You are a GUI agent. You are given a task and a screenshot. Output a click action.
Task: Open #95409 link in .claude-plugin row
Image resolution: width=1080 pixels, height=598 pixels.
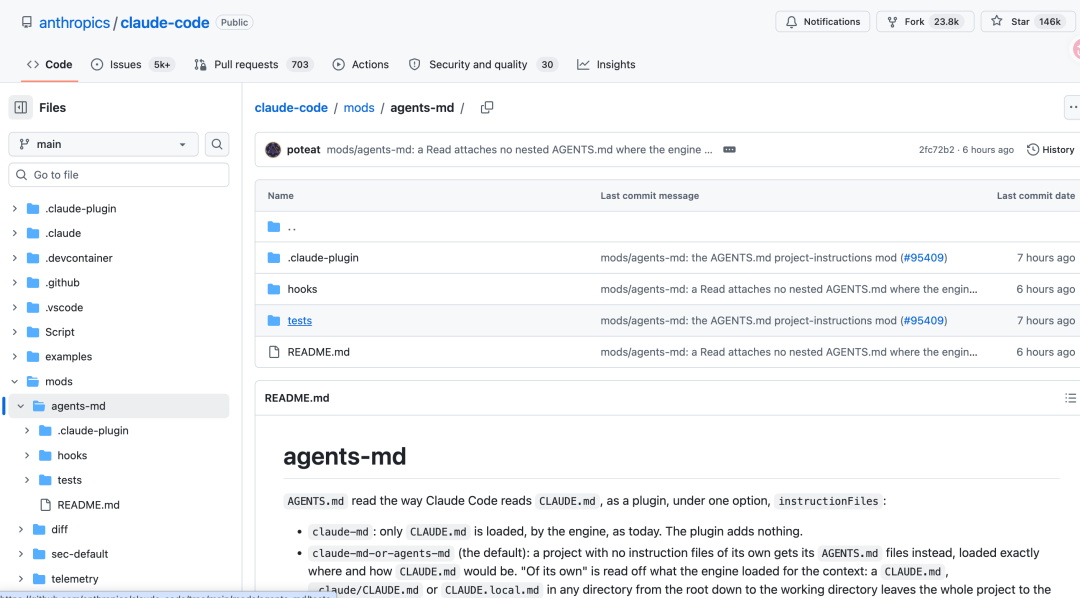click(924, 258)
